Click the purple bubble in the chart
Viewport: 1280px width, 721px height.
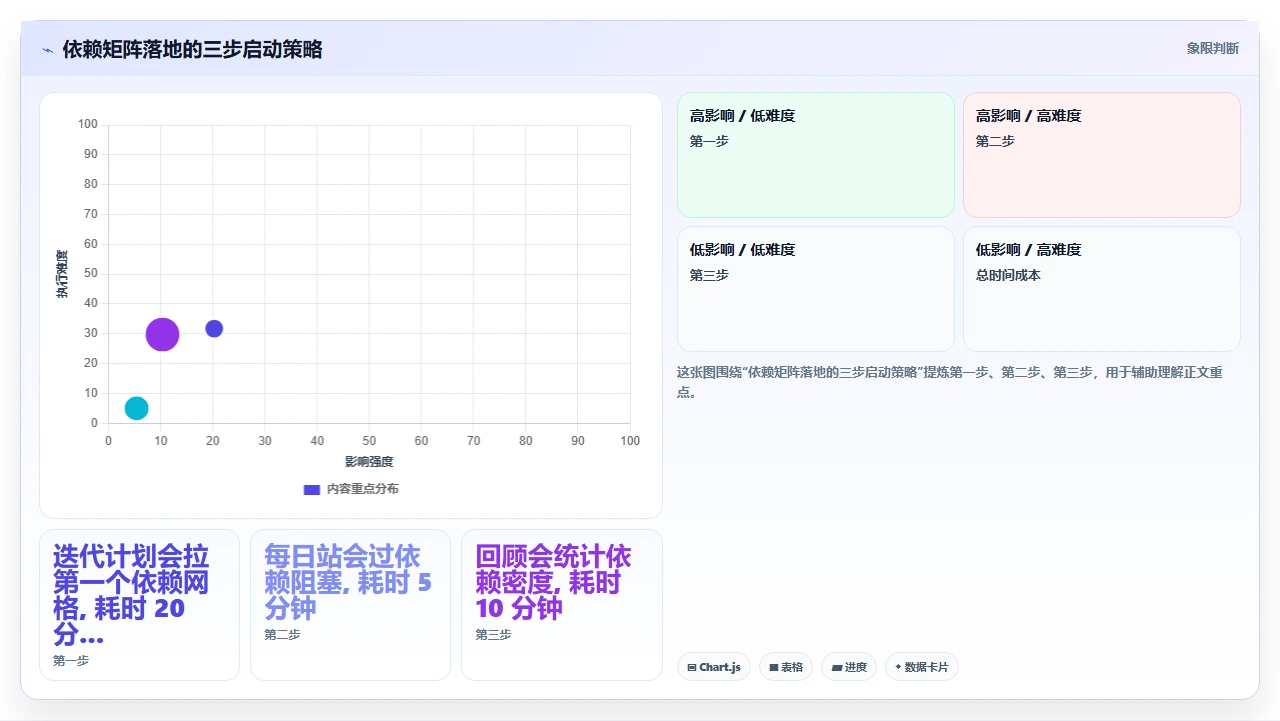(162, 334)
